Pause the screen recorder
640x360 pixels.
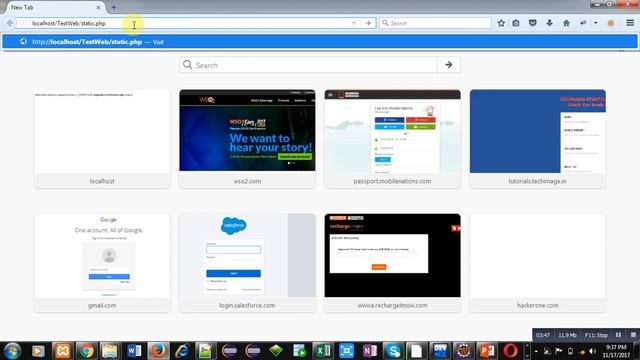pos(618,335)
